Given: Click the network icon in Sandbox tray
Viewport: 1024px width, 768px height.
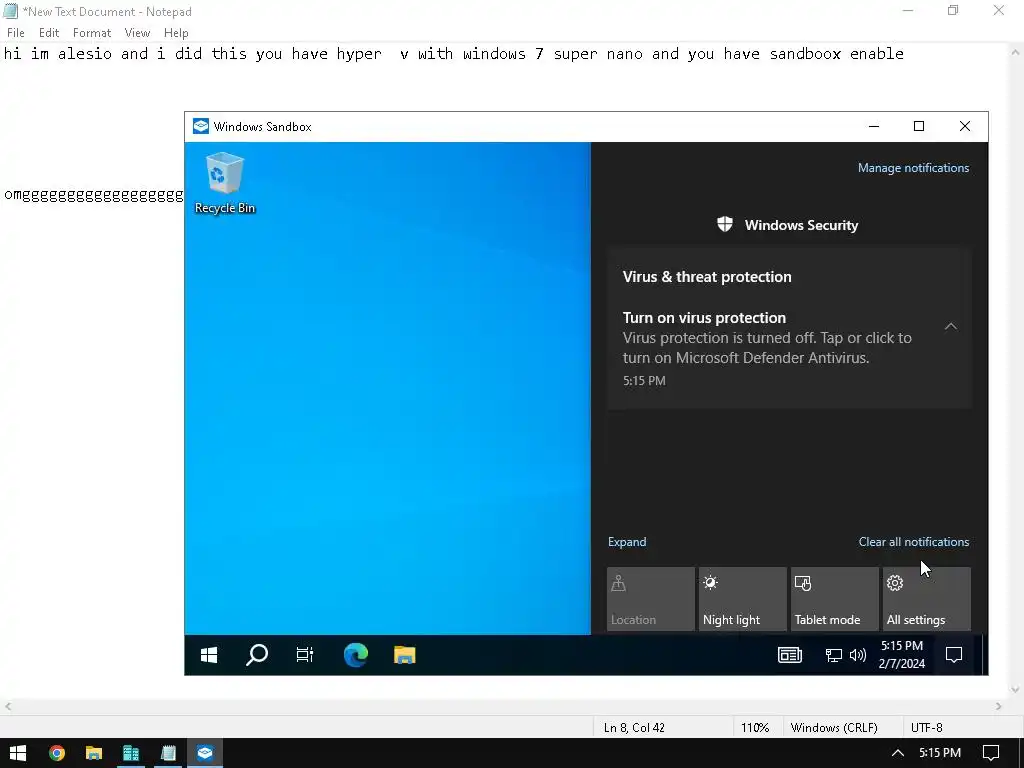Looking at the screenshot, I should (833, 655).
